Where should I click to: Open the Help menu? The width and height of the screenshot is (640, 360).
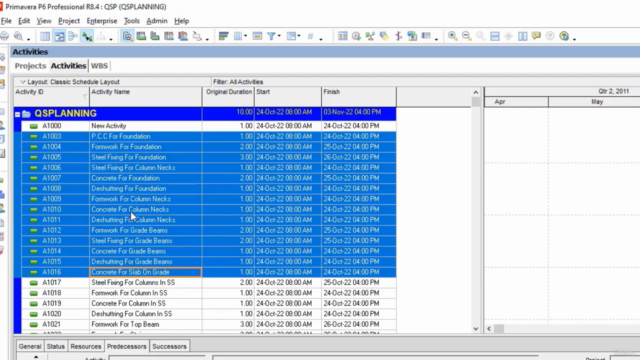(181, 21)
